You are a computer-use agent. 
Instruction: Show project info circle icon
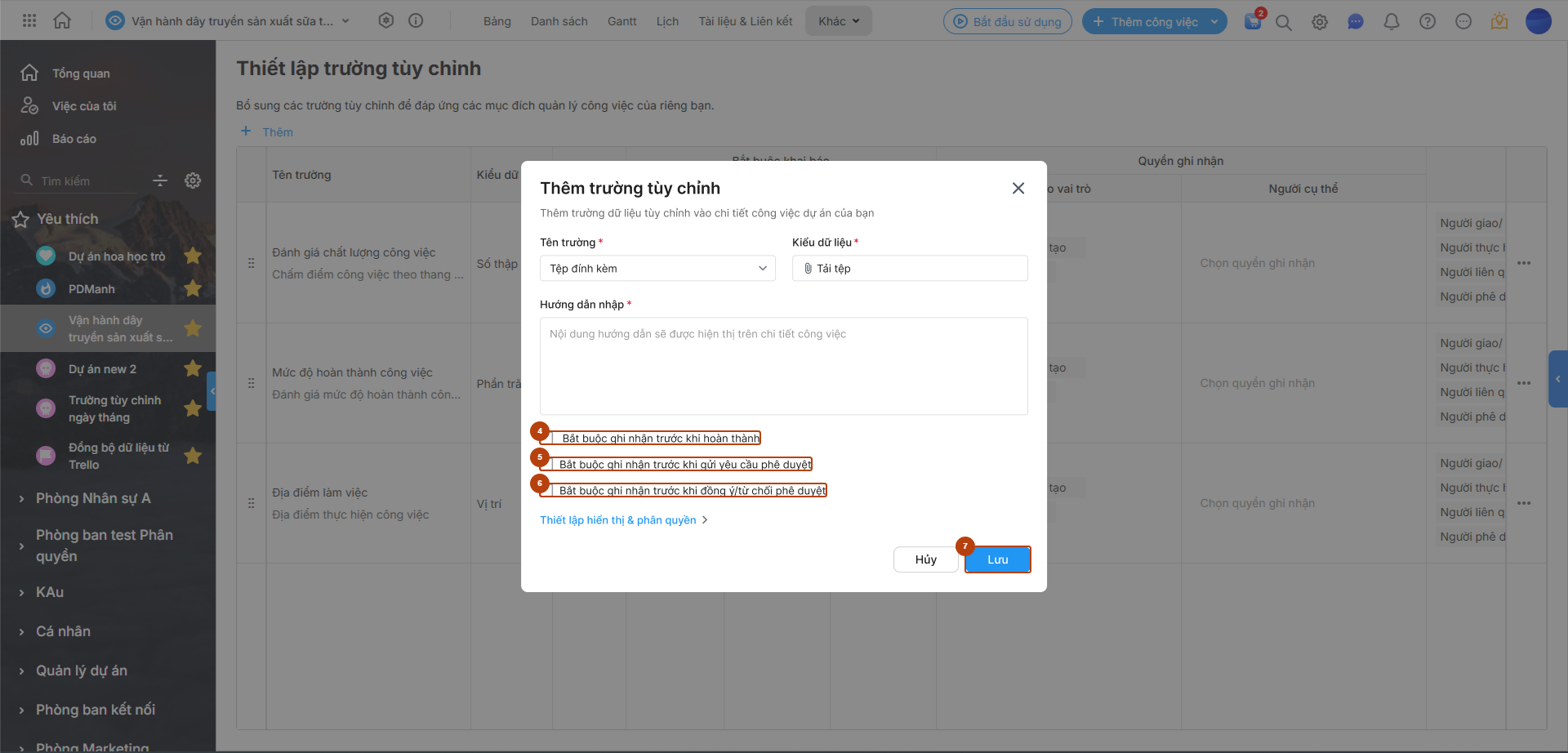(416, 21)
